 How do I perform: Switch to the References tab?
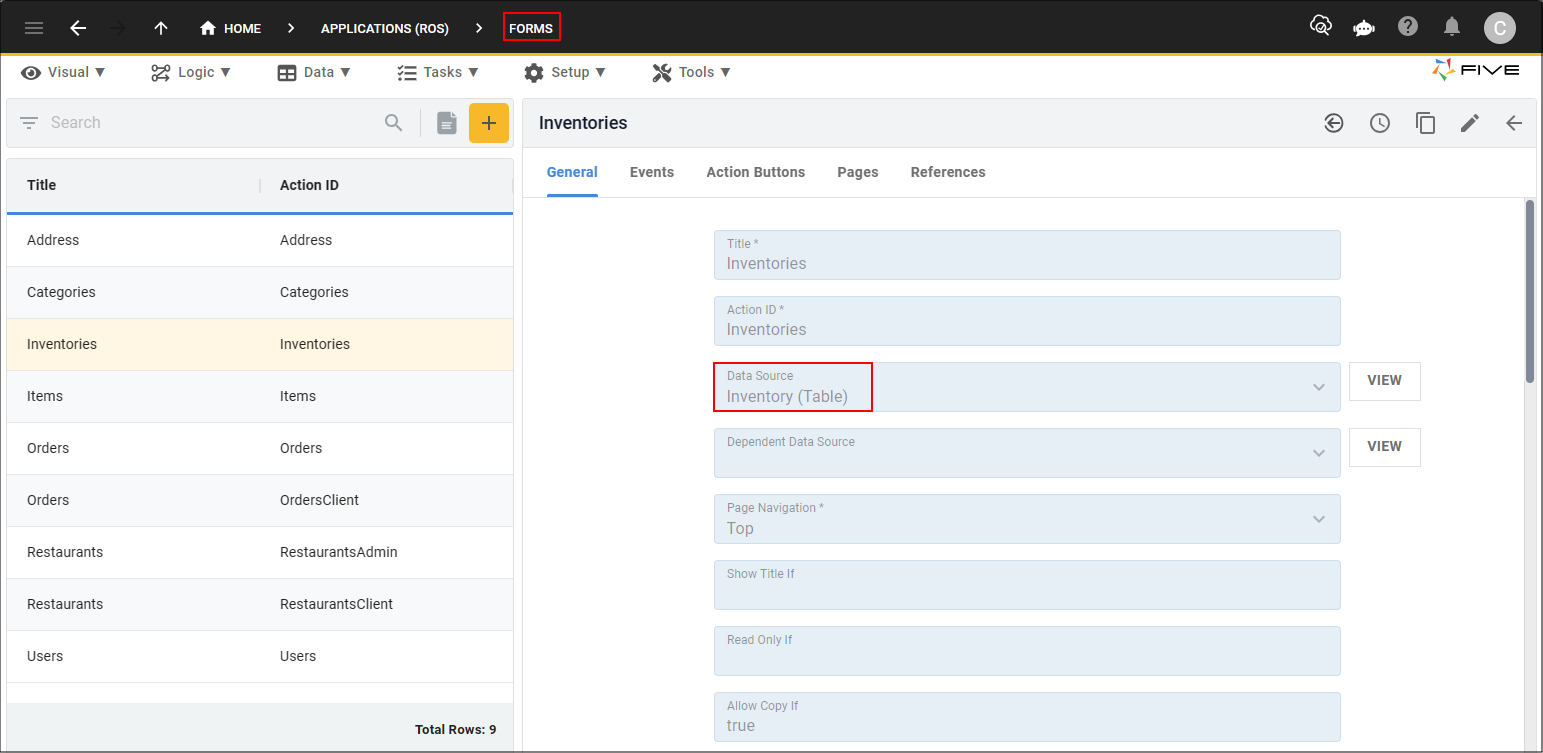pyautogui.click(x=948, y=172)
